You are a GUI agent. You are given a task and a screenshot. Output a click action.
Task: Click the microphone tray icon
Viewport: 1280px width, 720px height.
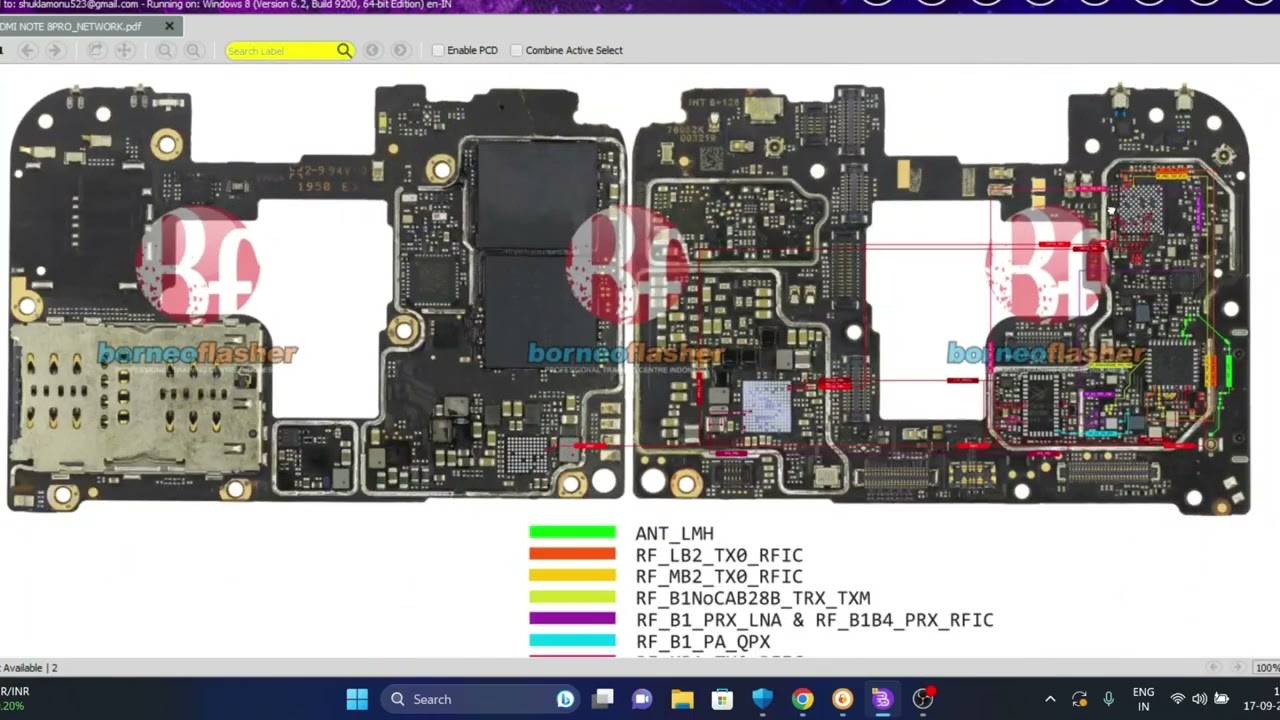[1108, 699]
